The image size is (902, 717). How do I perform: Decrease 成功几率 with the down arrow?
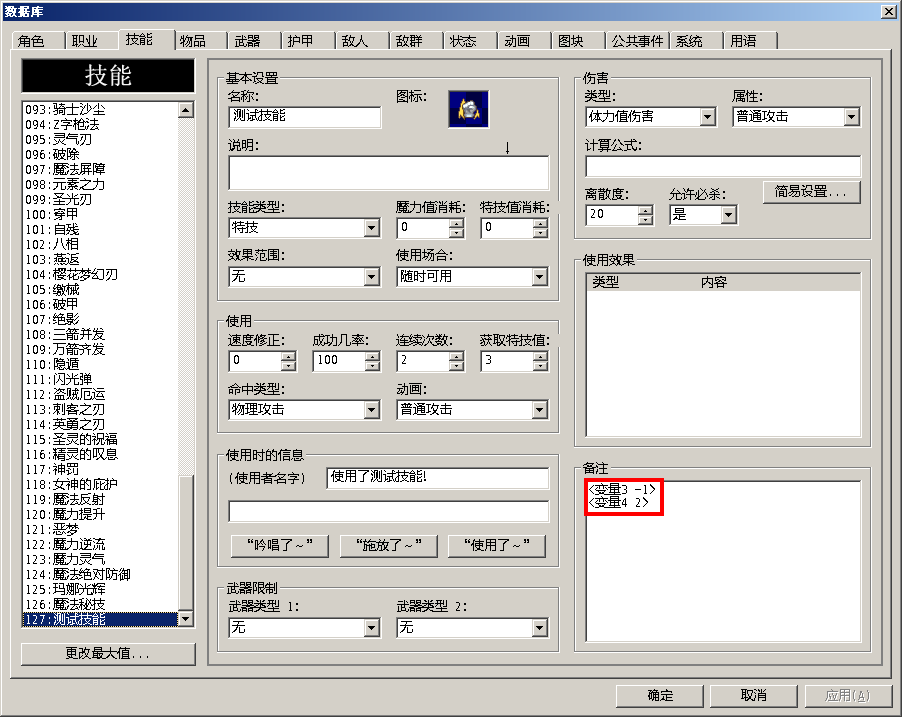click(x=372, y=365)
